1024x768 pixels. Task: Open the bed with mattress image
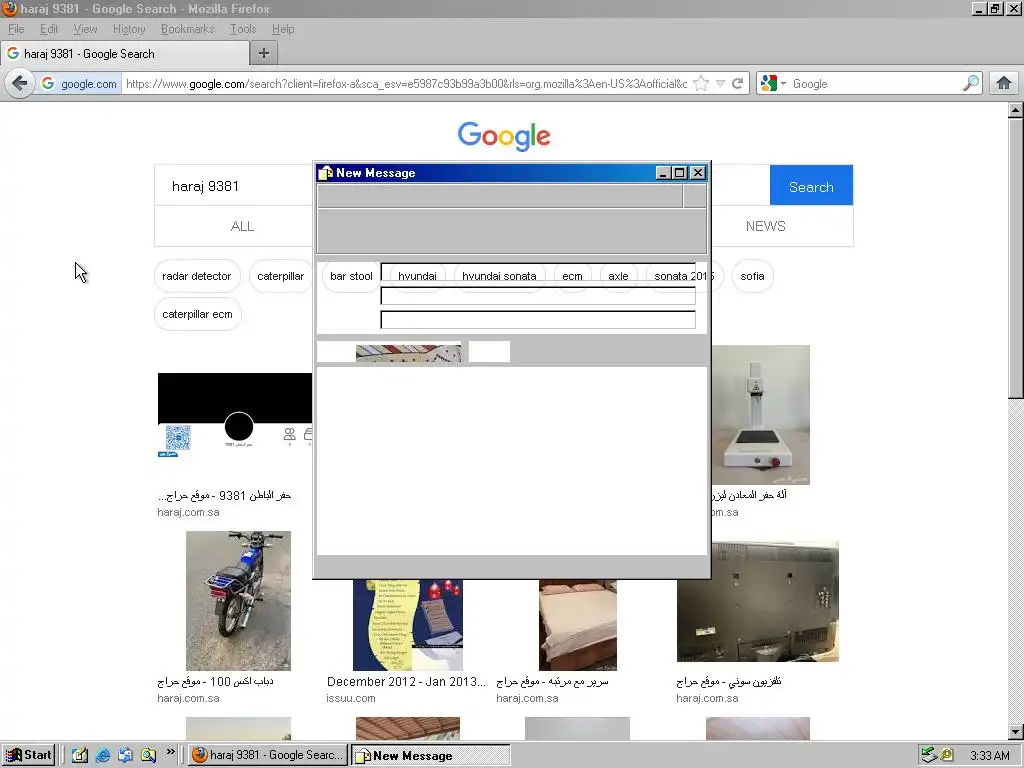point(578,624)
